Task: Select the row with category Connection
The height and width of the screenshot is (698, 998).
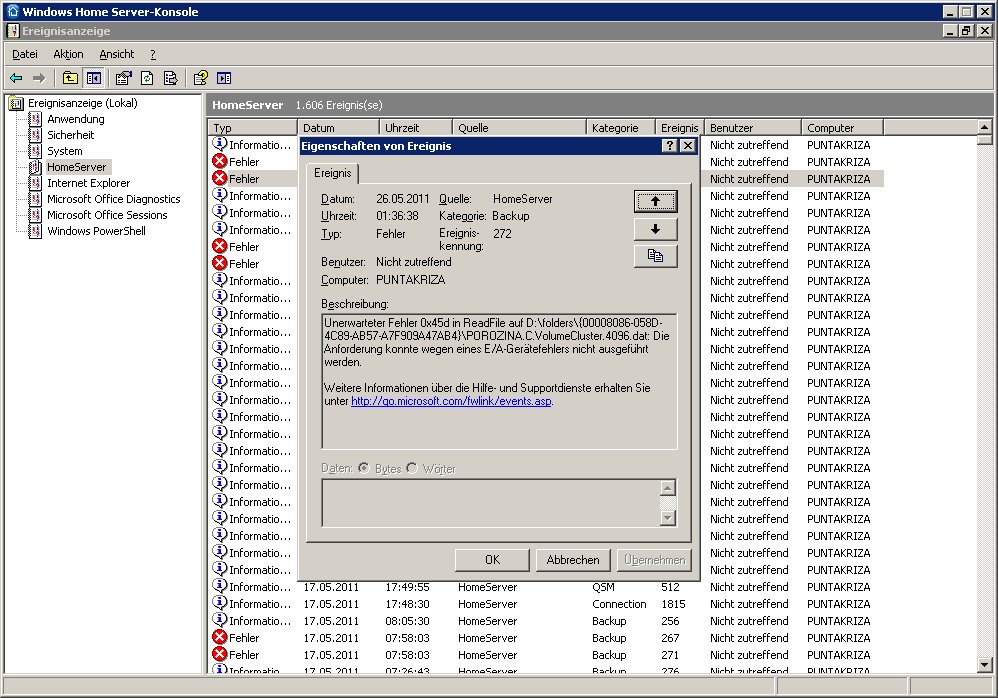Action: coord(547,604)
